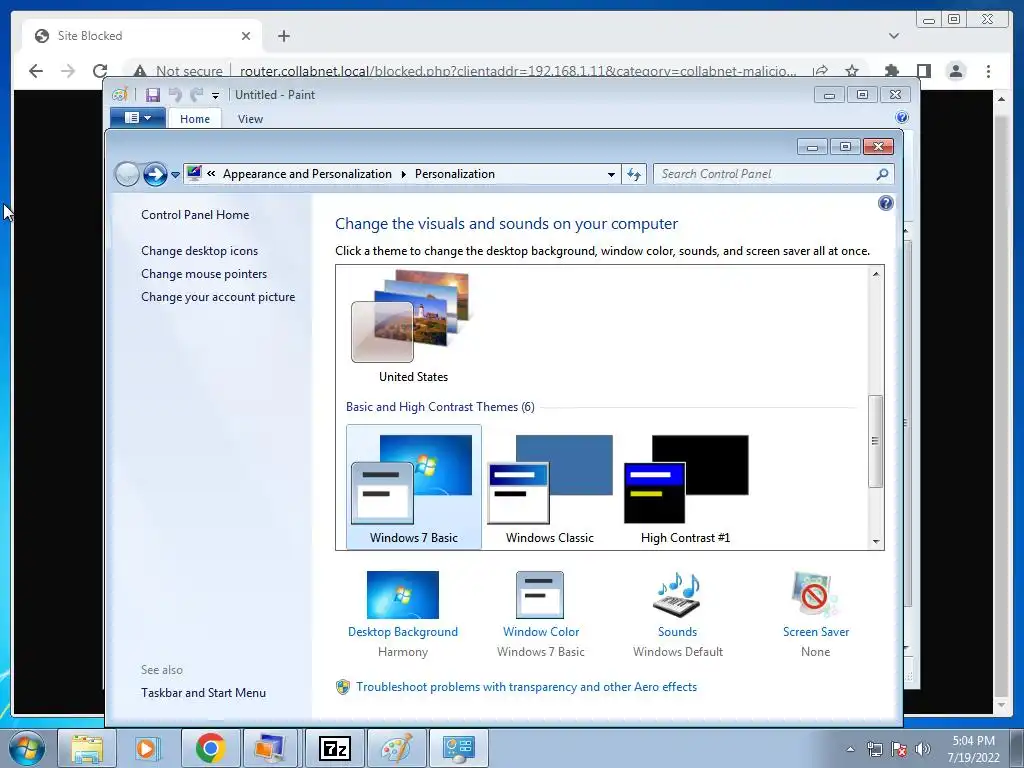Select the High Contrast #1 theme
1024x768 pixels.
(686, 487)
